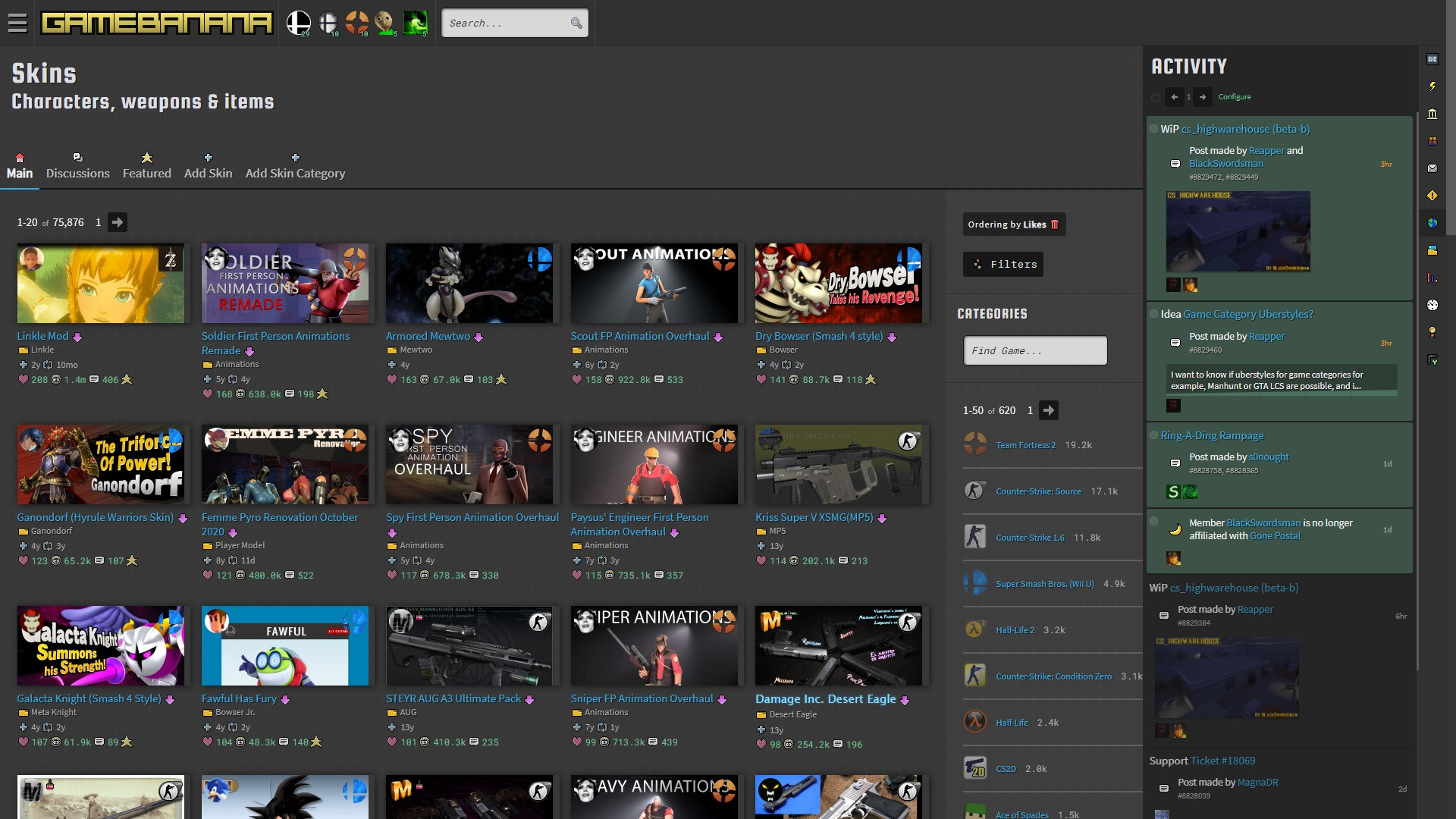The image size is (1456, 819).
Task: Click the search input field
Action: (507, 23)
